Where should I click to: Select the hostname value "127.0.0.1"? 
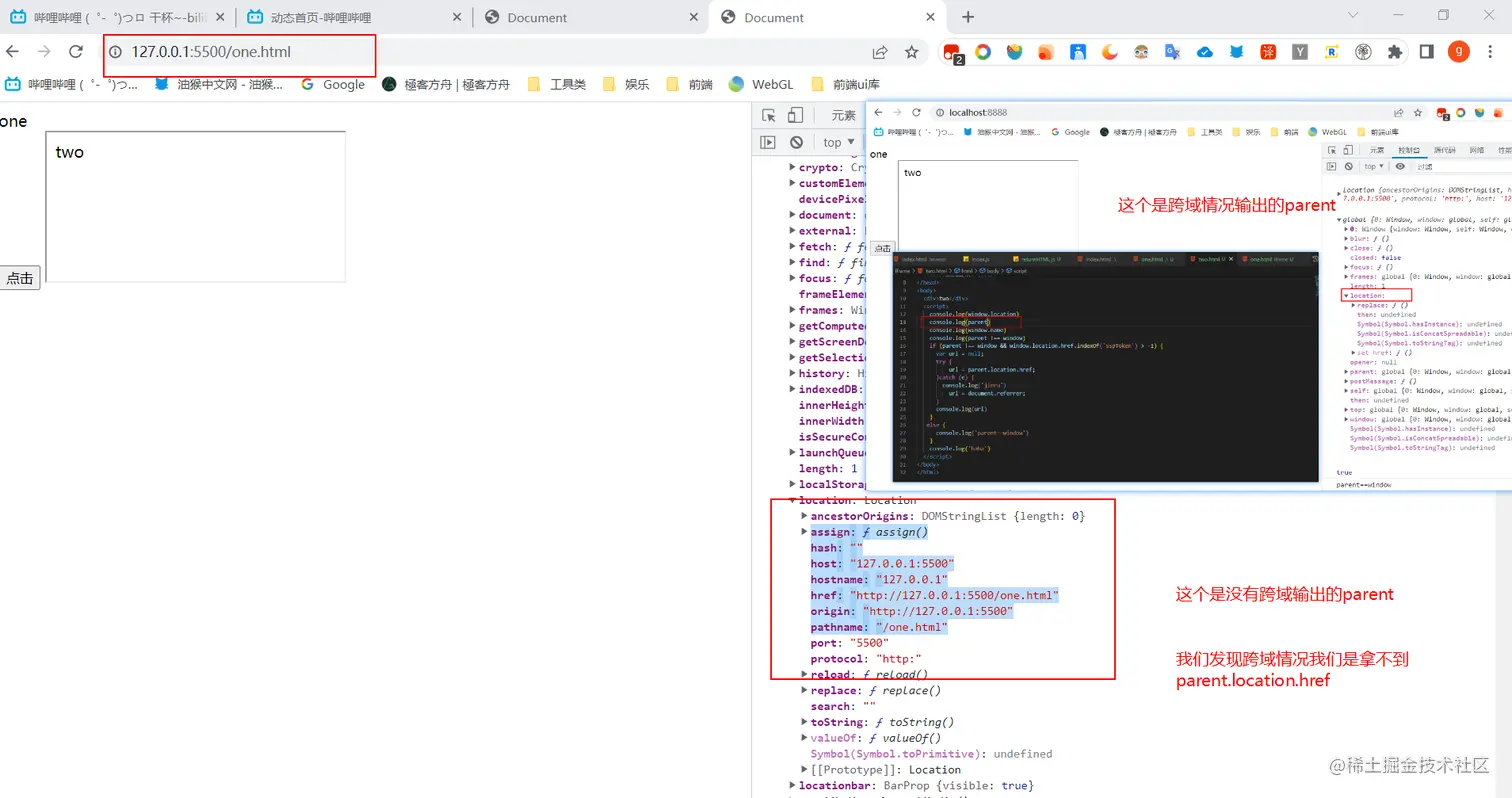911,579
